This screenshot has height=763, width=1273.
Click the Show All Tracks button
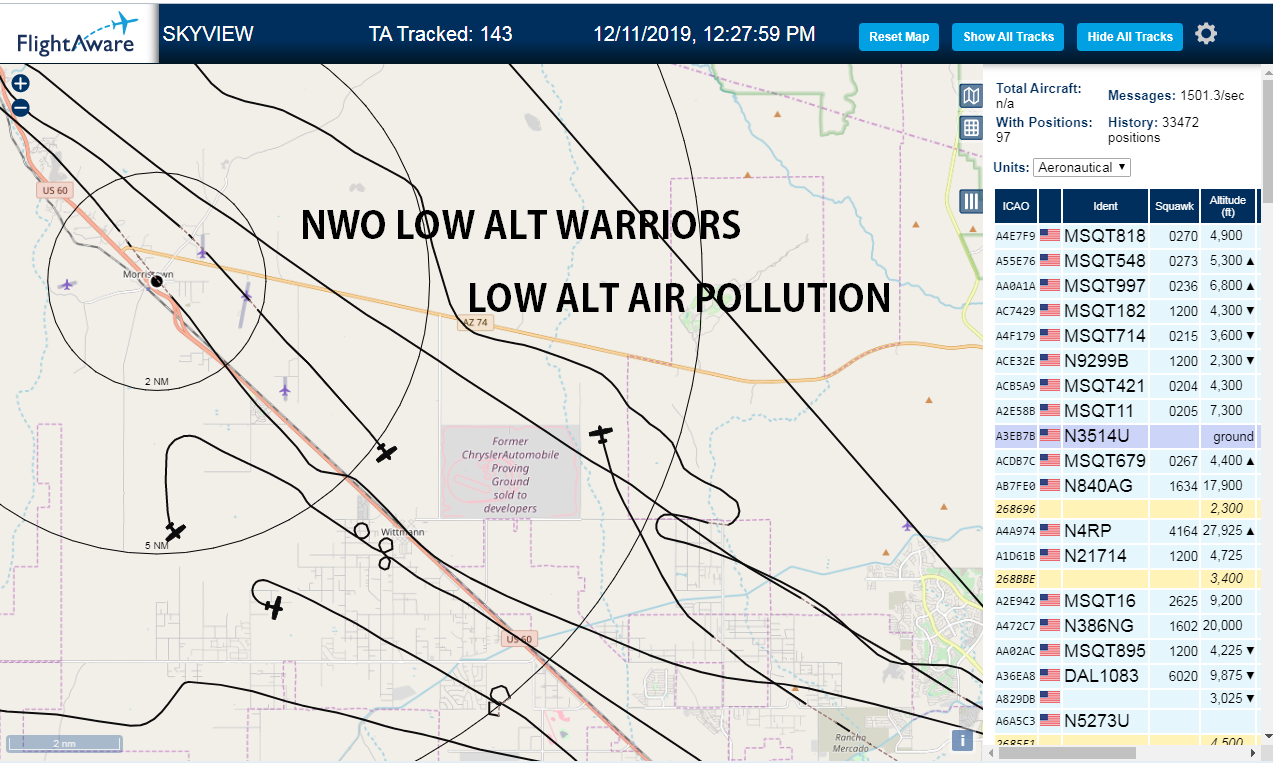click(1008, 37)
